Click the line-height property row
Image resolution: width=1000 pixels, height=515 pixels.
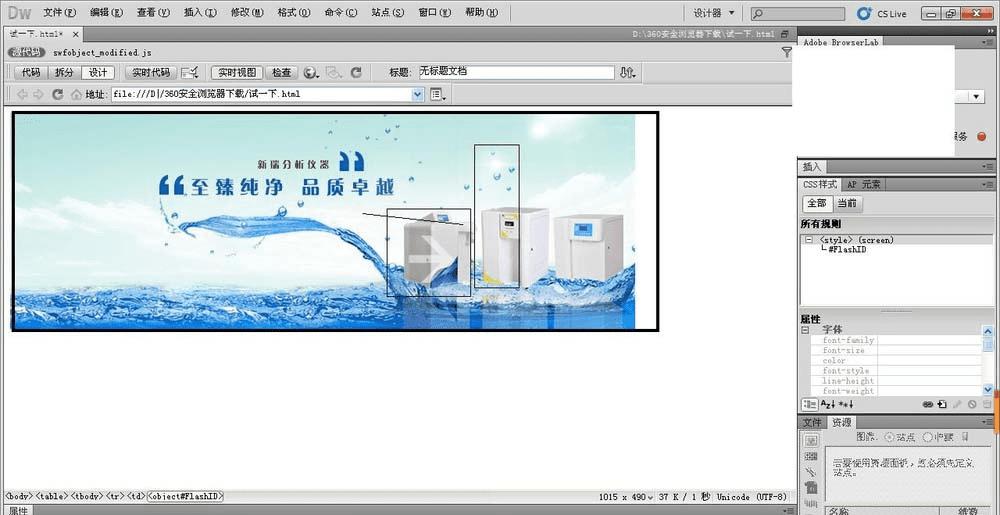897,381
